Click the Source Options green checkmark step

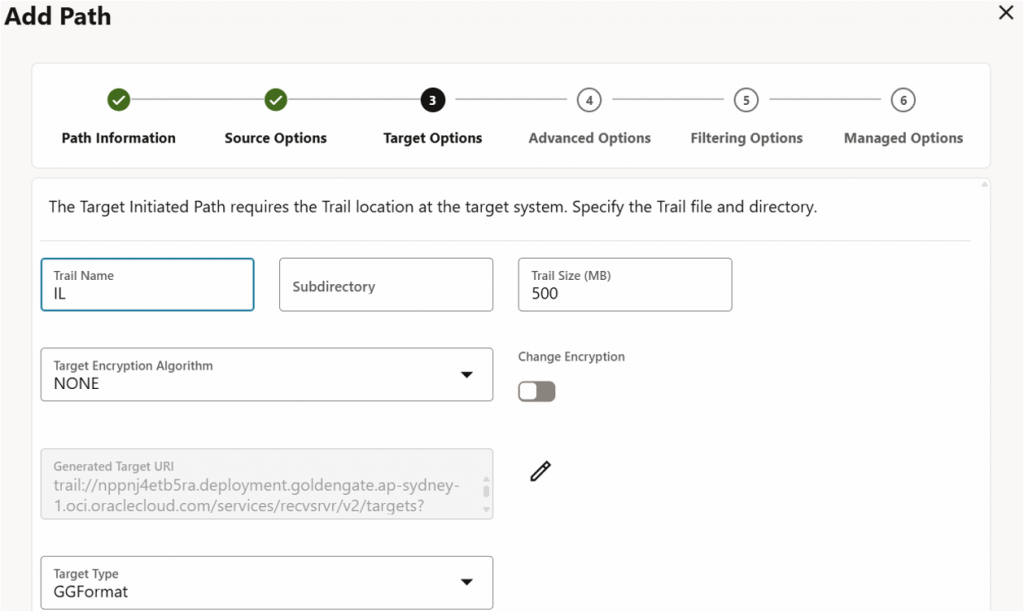(276, 100)
